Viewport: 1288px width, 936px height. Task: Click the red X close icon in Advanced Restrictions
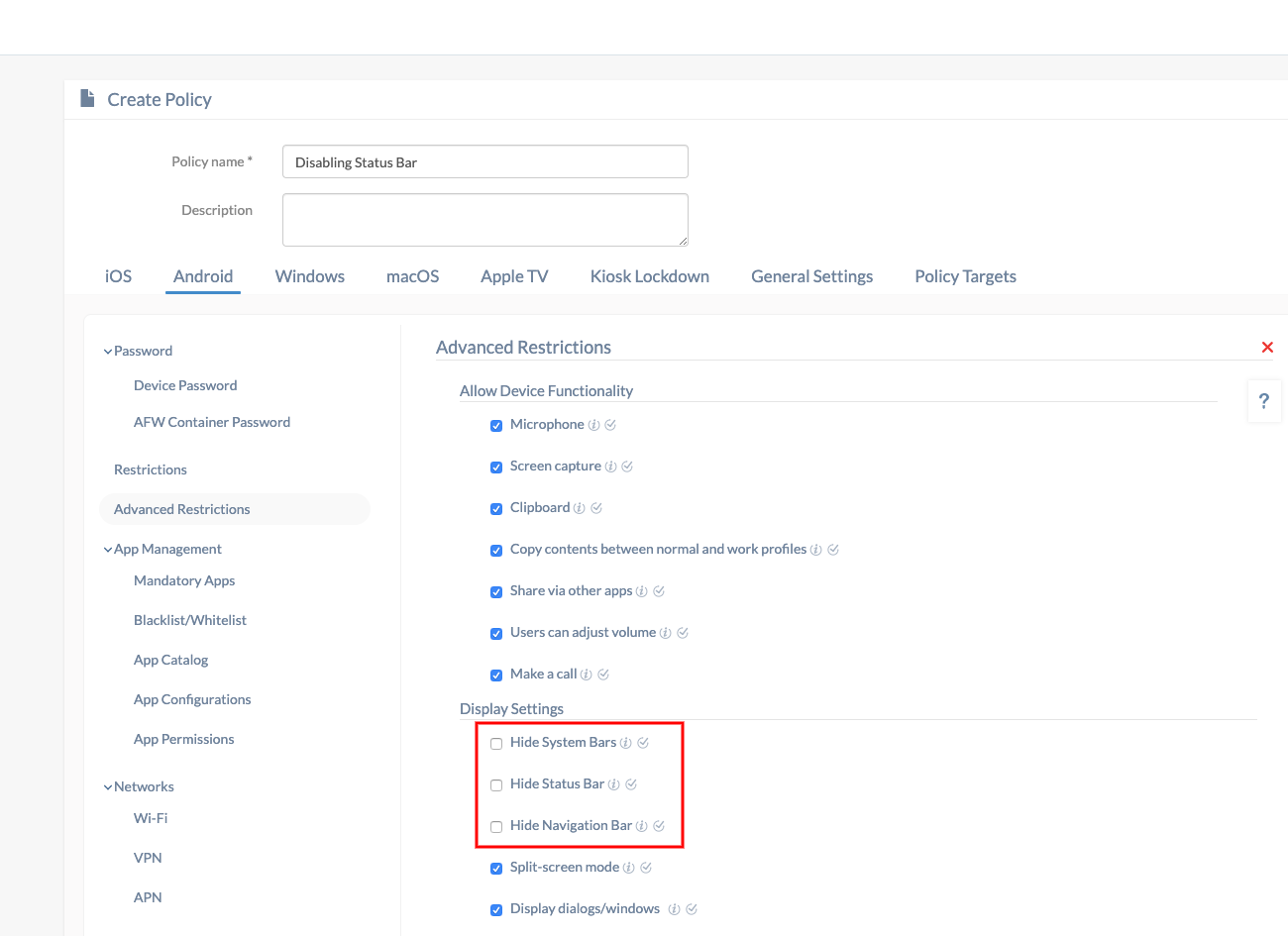pyautogui.click(x=1267, y=348)
